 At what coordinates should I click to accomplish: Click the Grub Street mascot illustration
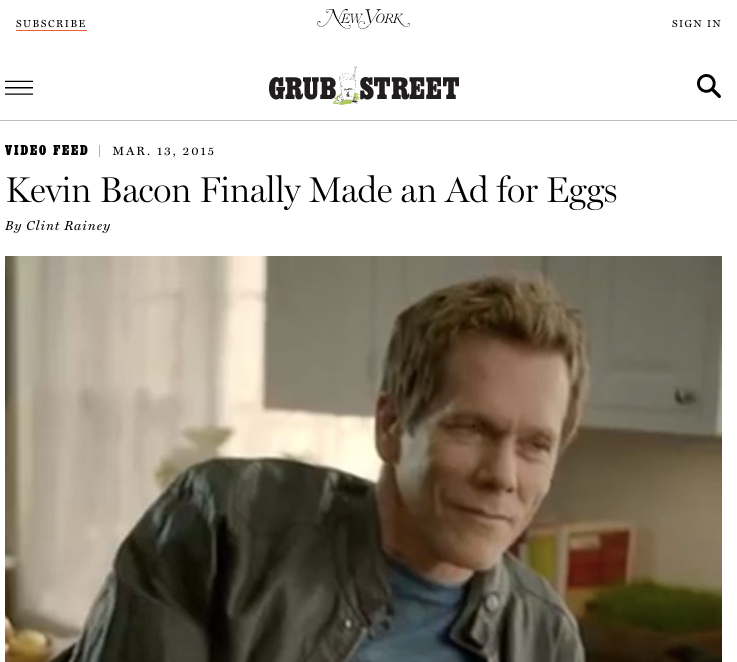click(x=347, y=86)
